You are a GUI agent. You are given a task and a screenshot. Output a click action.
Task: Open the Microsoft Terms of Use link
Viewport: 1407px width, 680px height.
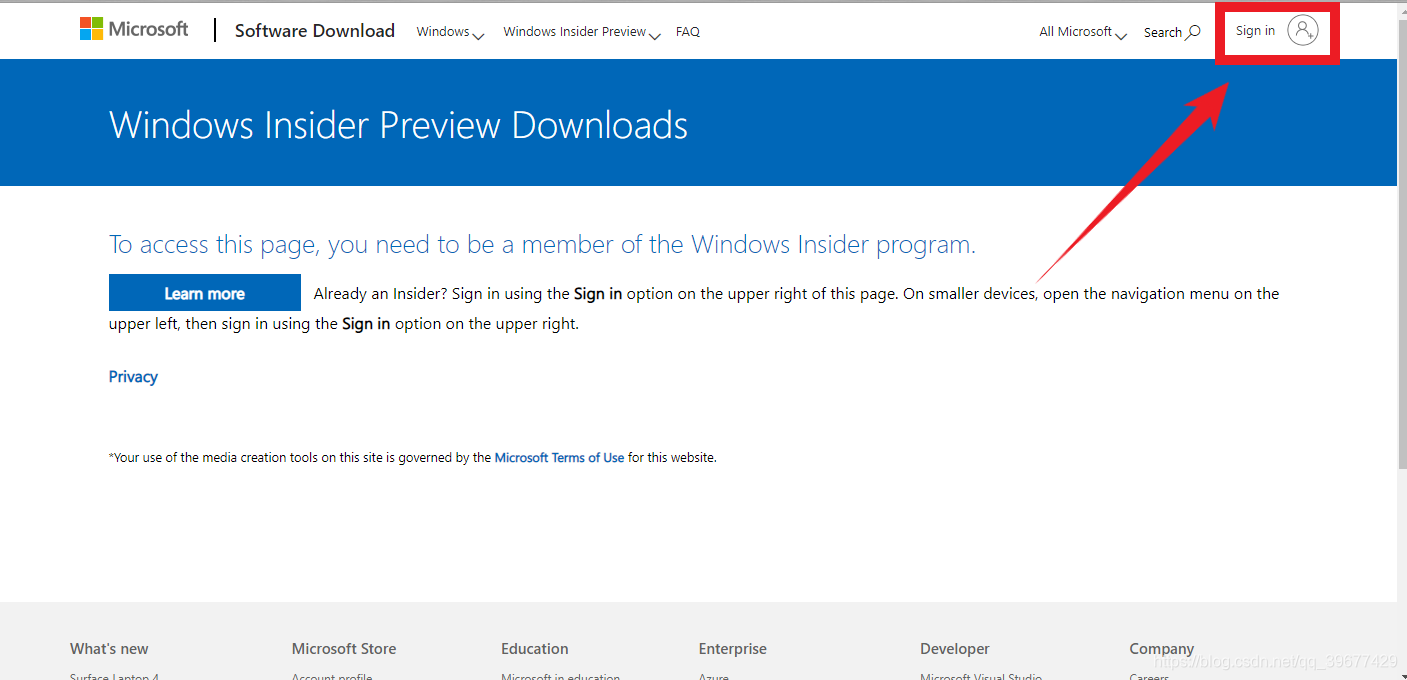pyautogui.click(x=559, y=458)
